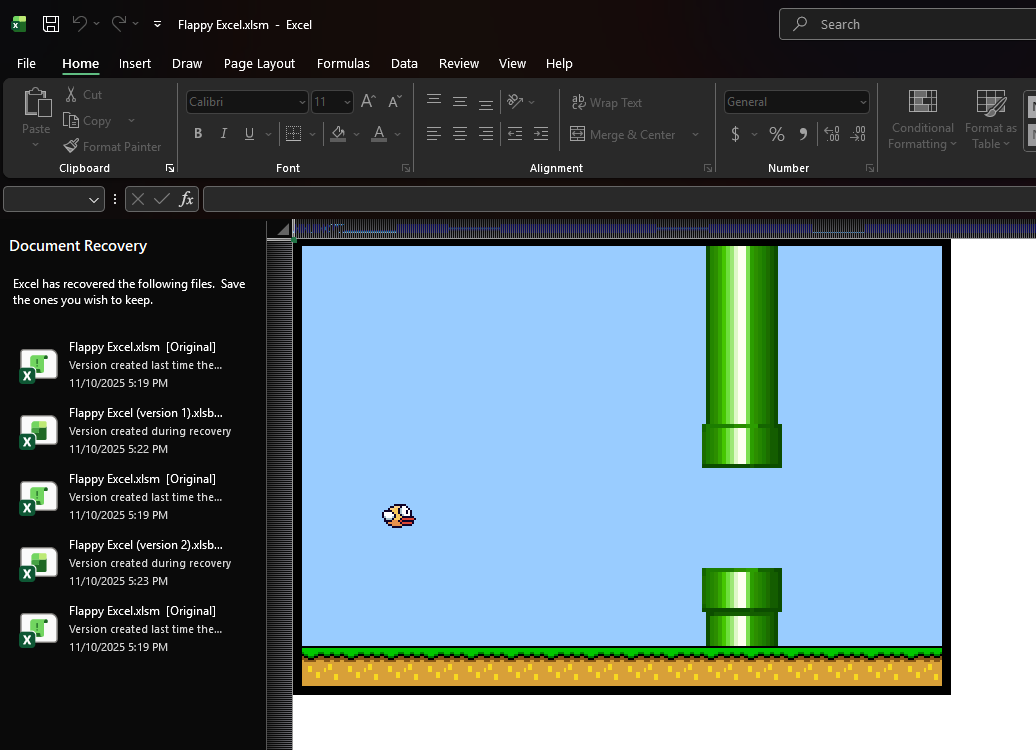Image resolution: width=1036 pixels, height=750 pixels.
Task: Open the Undo history dropdown arrow
Action: pyautogui.click(x=96, y=24)
